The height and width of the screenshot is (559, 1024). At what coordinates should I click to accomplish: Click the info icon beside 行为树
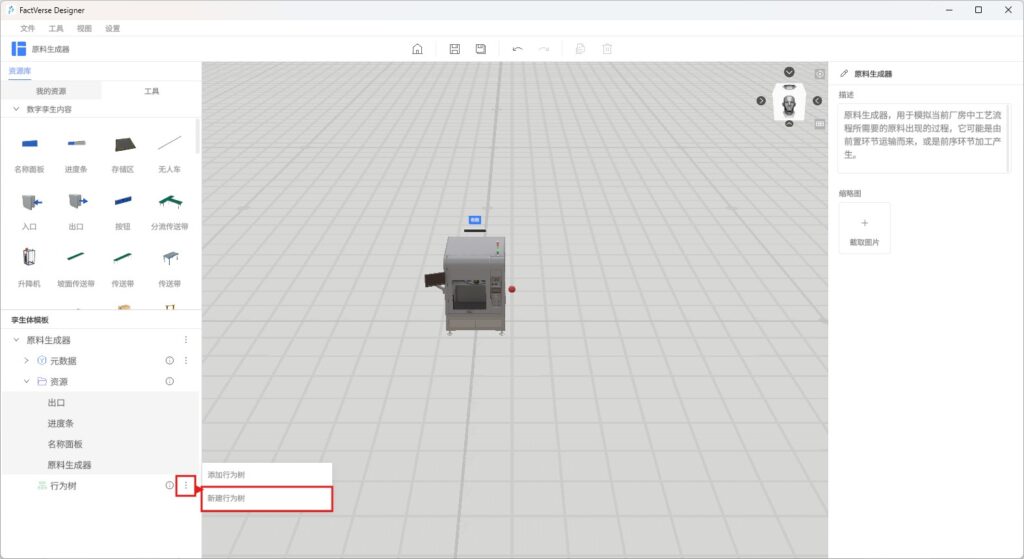click(169, 486)
